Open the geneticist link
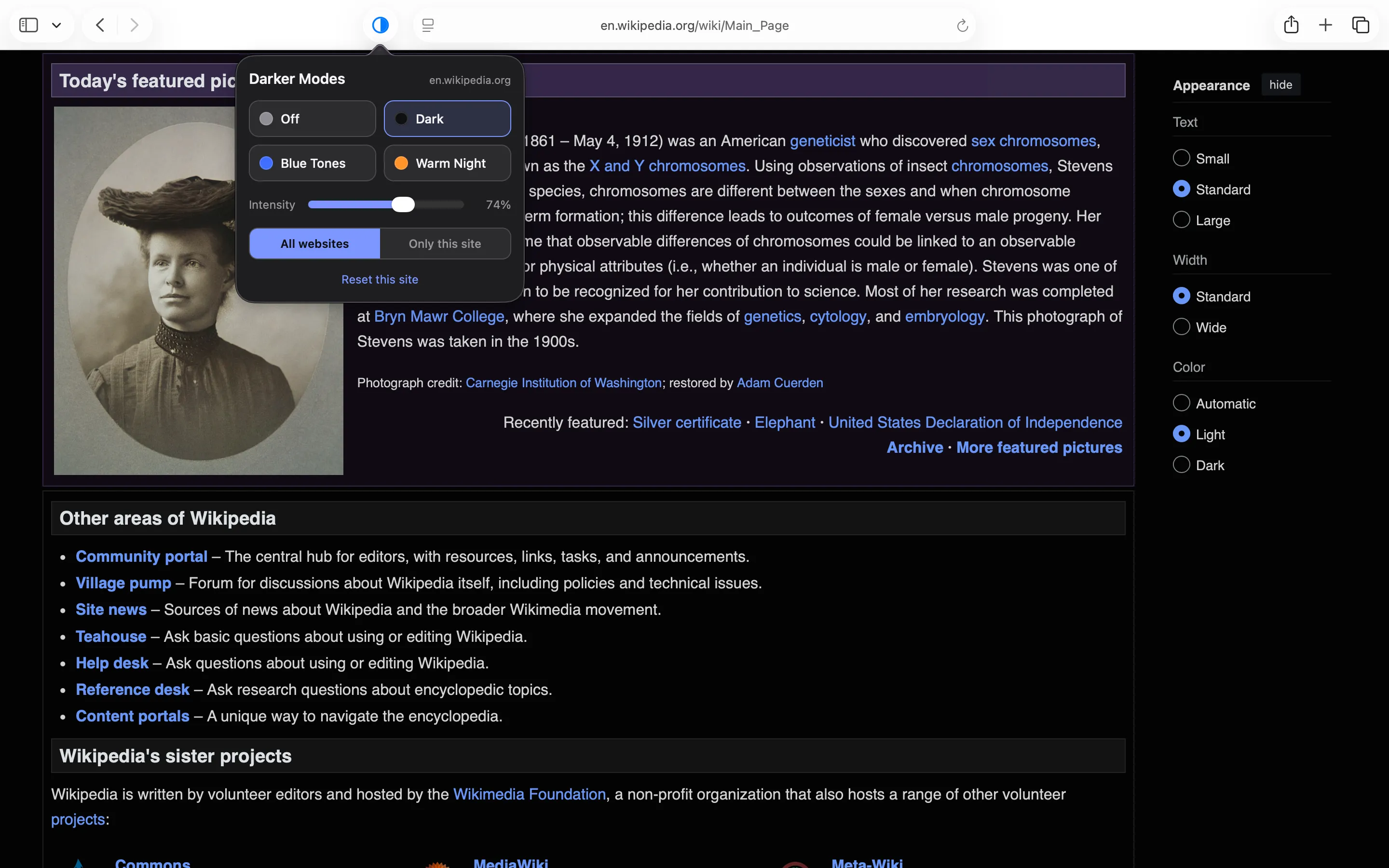The height and width of the screenshot is (868, 1389). [822, 141]
